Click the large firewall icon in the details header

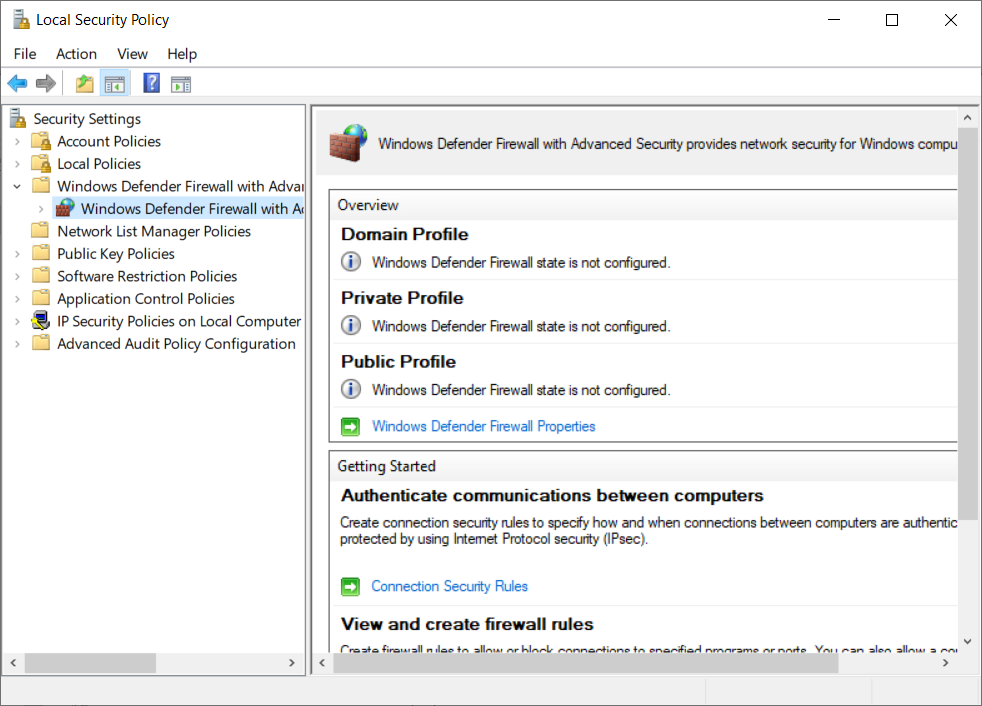[x=348, y=143]
